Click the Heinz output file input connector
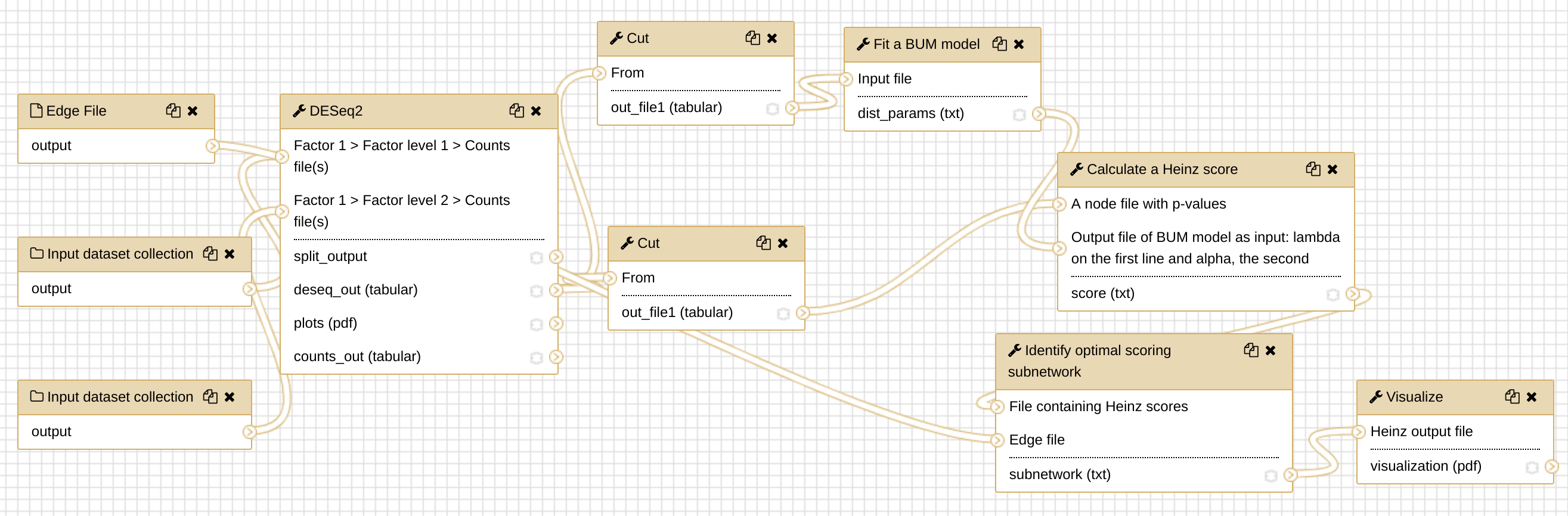Viewport: 1568px width, 516px height. (1359, 431)
